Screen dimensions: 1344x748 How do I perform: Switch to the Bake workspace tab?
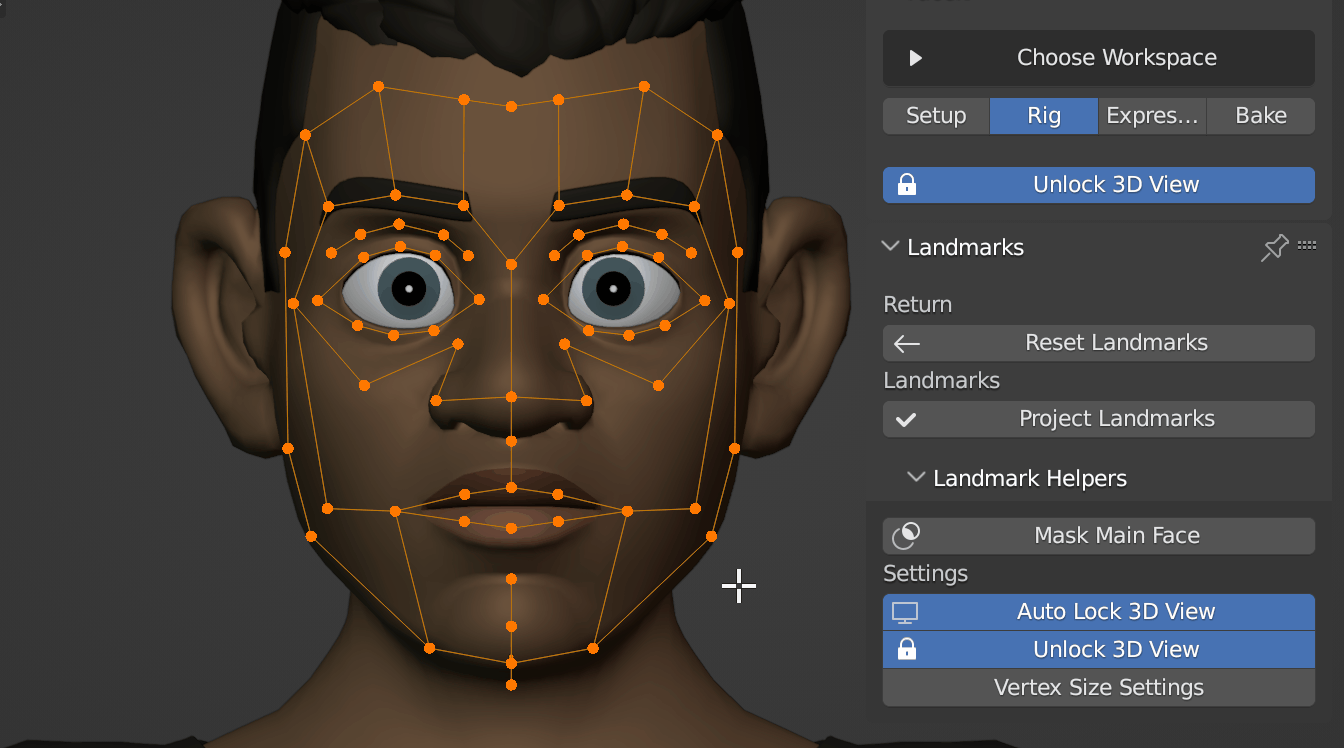tap(1261, 116)
